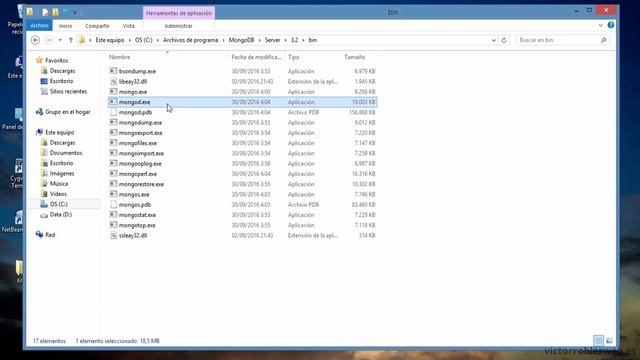Open Imágenes under Este equipo
Image resolution: width=640 pixels, height=360 pixels.
(x=62, y=173)
